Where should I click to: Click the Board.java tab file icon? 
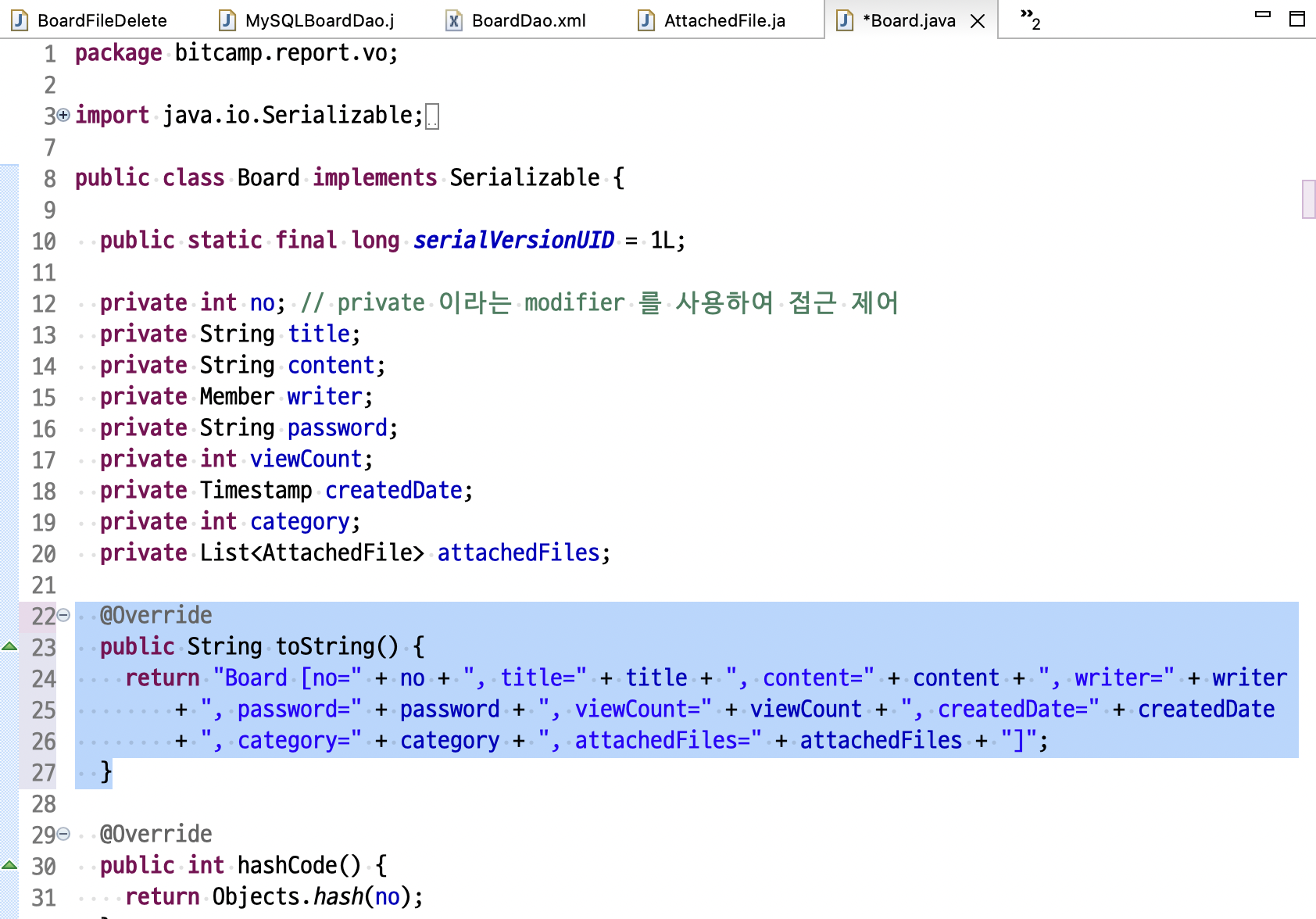(845, 20)
